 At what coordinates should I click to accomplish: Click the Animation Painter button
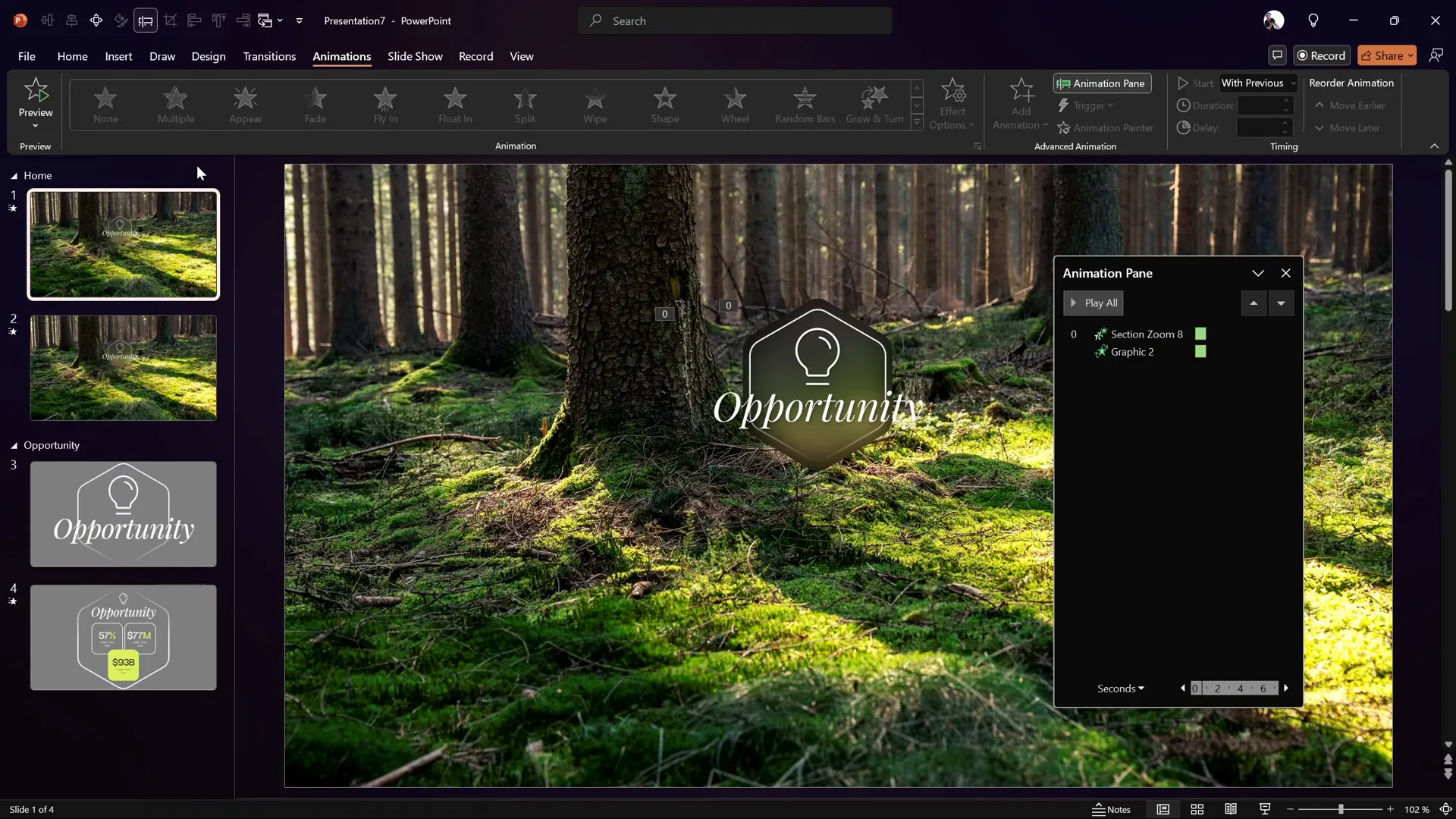pyautogui.click(x=1105, y=127)
